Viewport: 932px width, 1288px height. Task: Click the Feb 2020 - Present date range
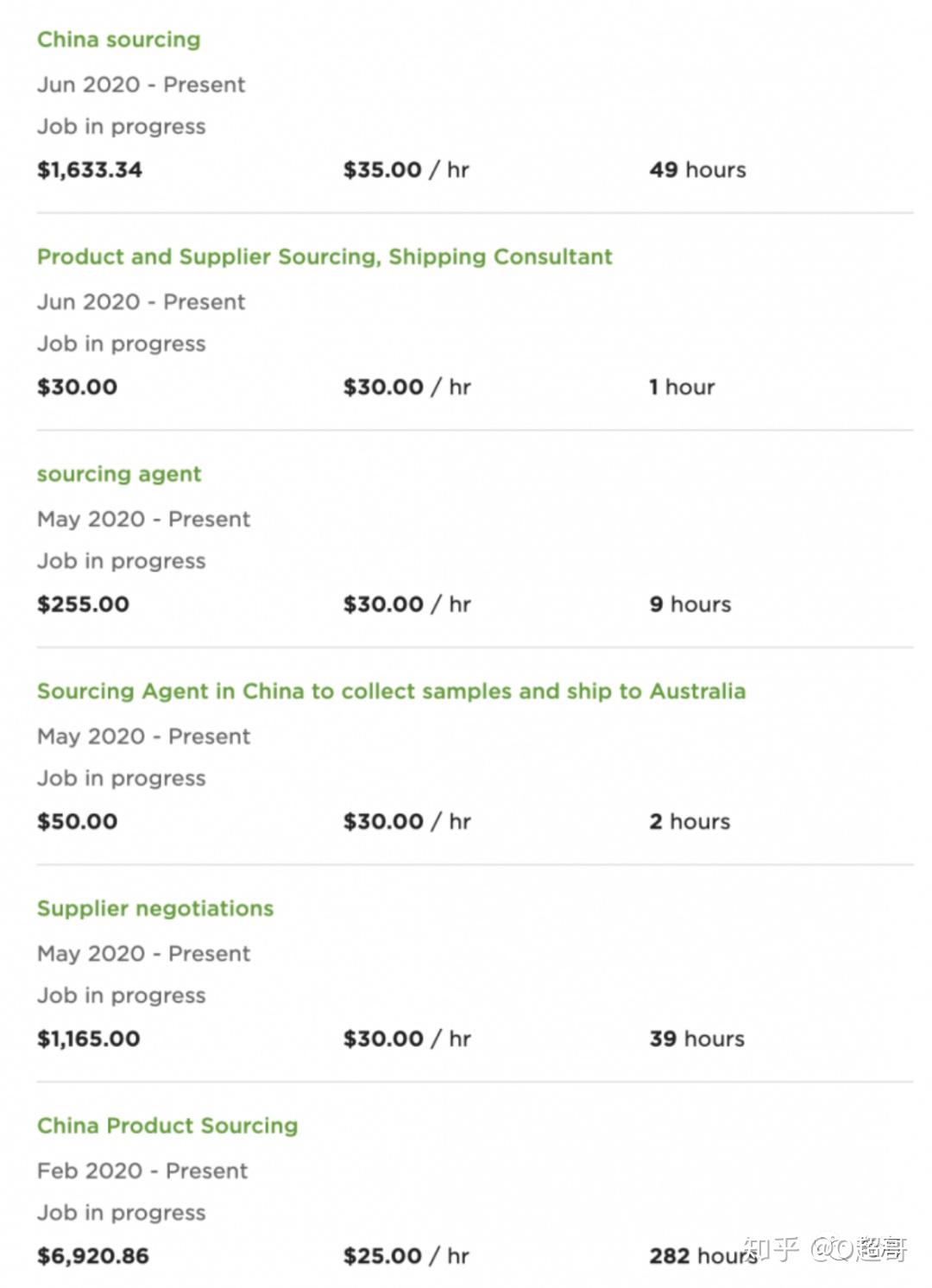142,1171
